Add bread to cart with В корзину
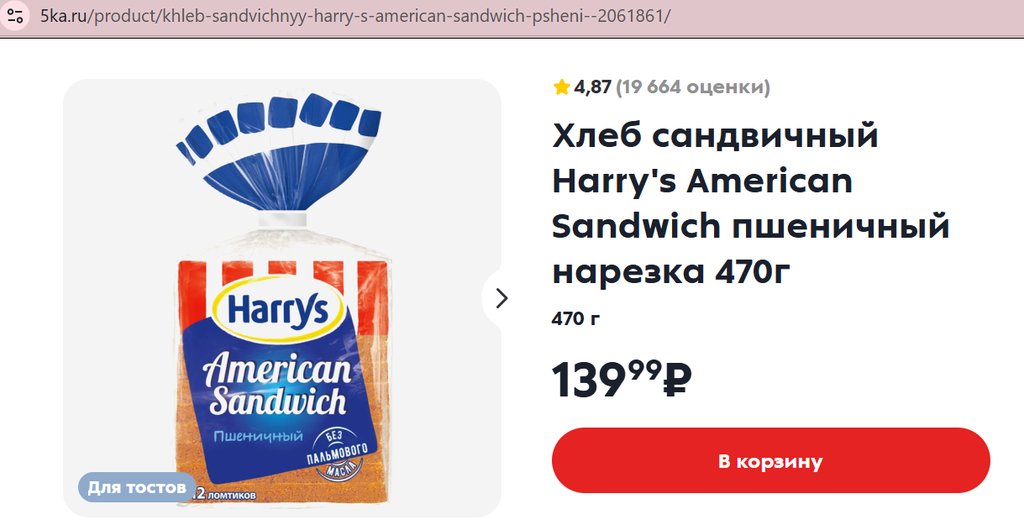This screenshot has height=525, width=1024. point(771,461)
